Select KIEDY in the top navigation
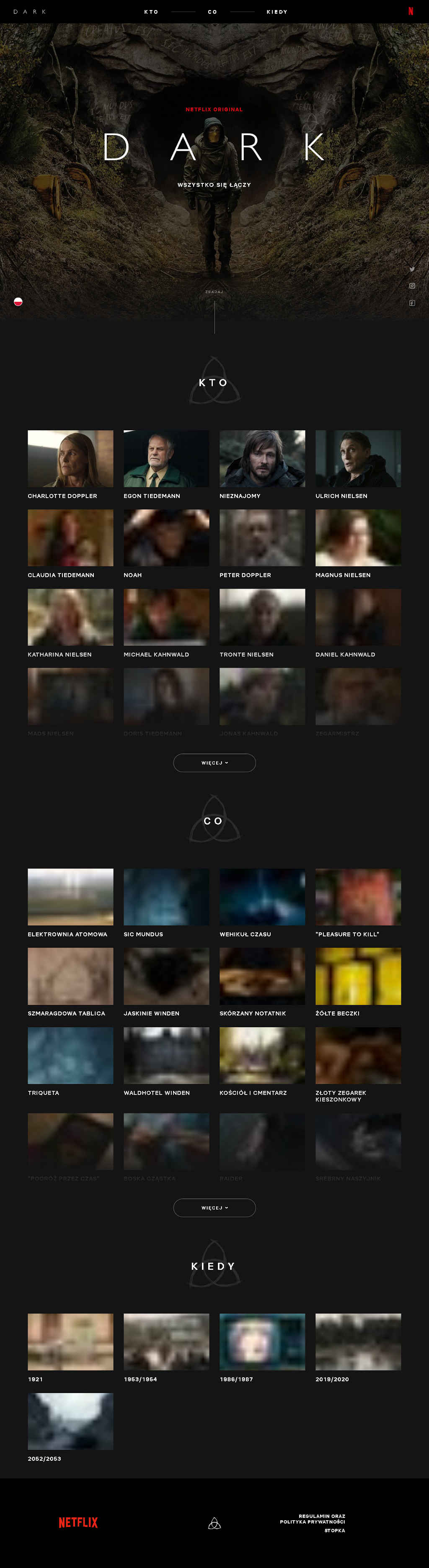429x1568 pixels. [x=277, y=12]
